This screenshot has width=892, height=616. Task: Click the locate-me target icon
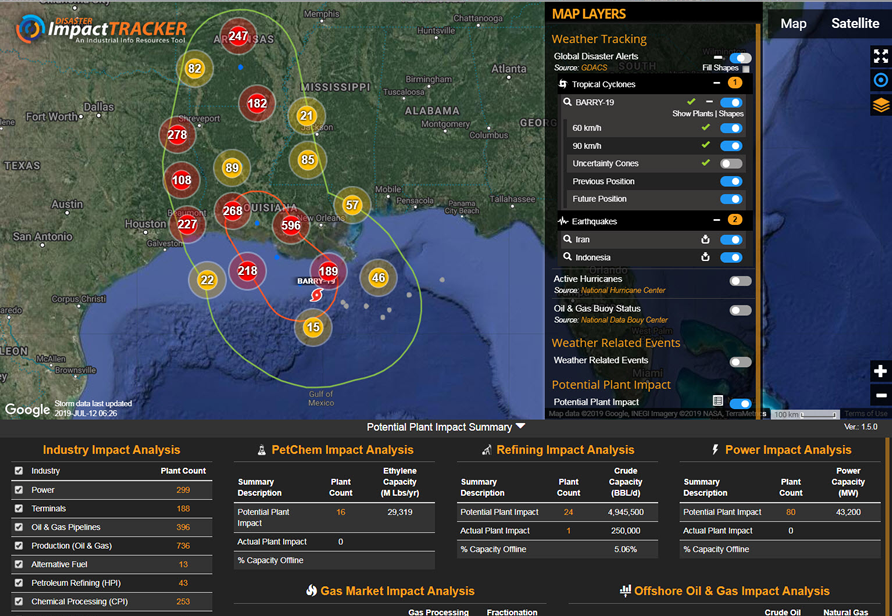point(881,80)
